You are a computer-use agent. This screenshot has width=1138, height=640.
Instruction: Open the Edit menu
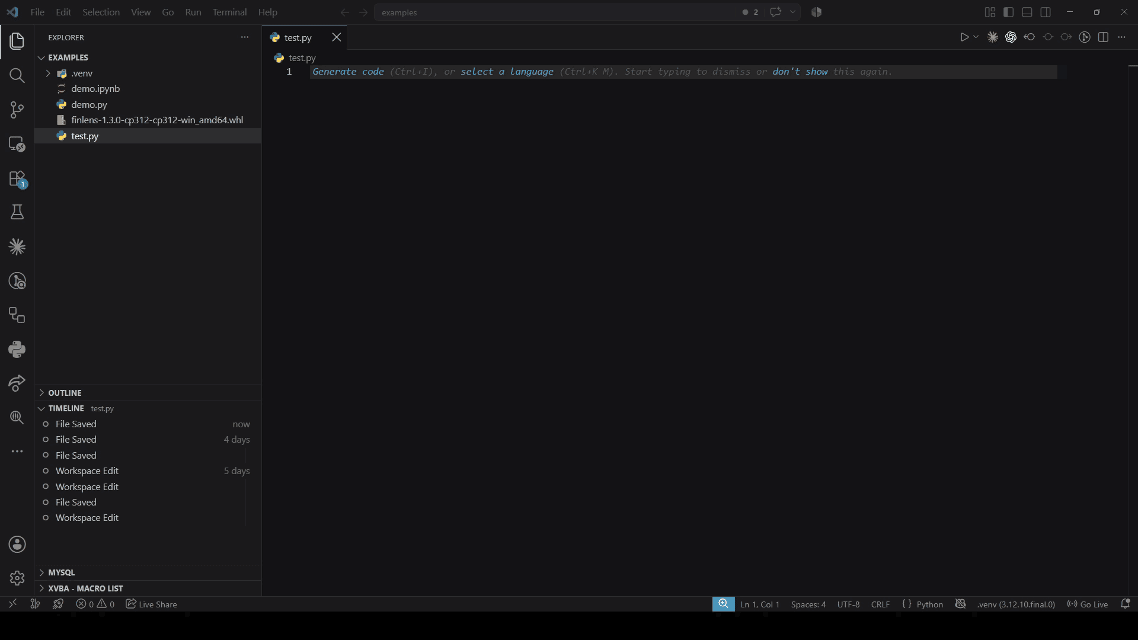(x=63, y=12)
